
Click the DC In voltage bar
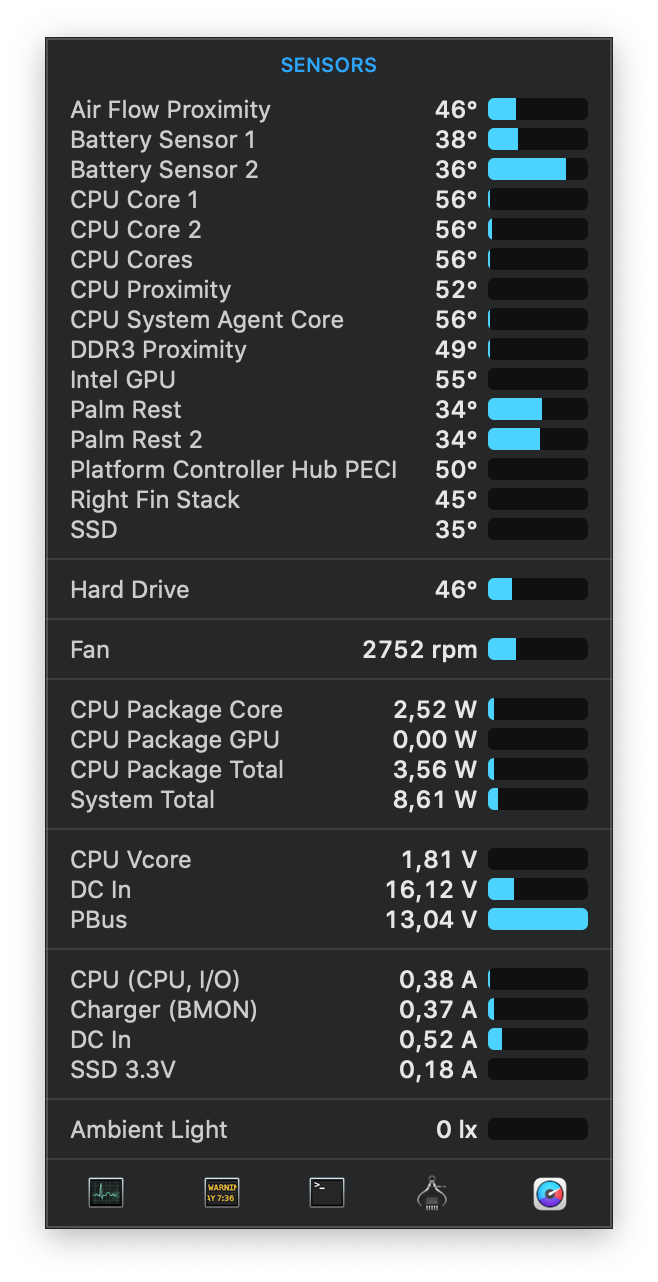pos(537,889)
